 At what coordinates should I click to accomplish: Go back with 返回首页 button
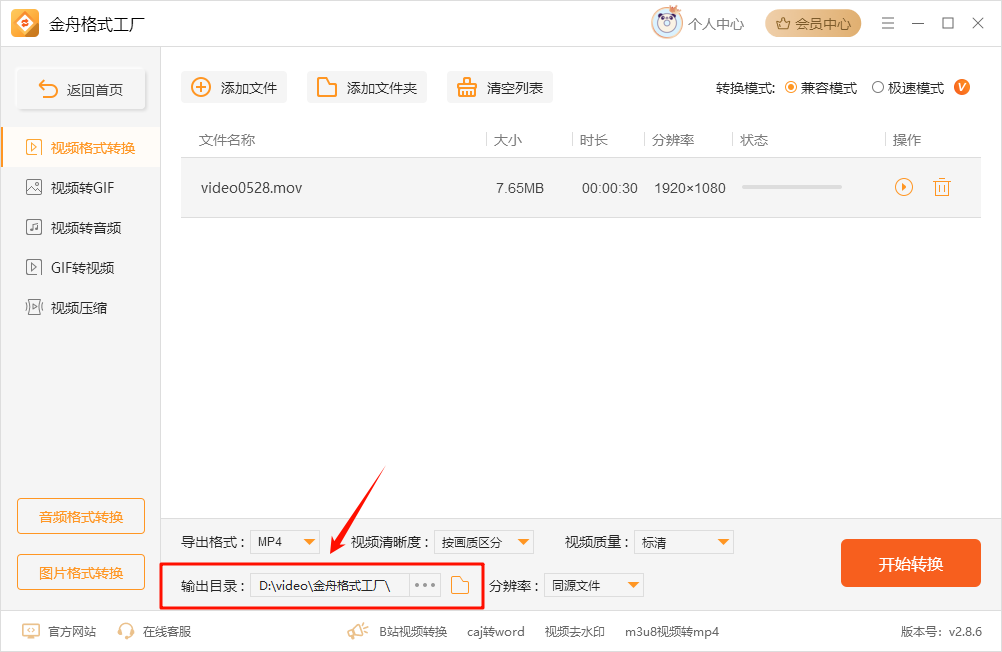point(81,89)
